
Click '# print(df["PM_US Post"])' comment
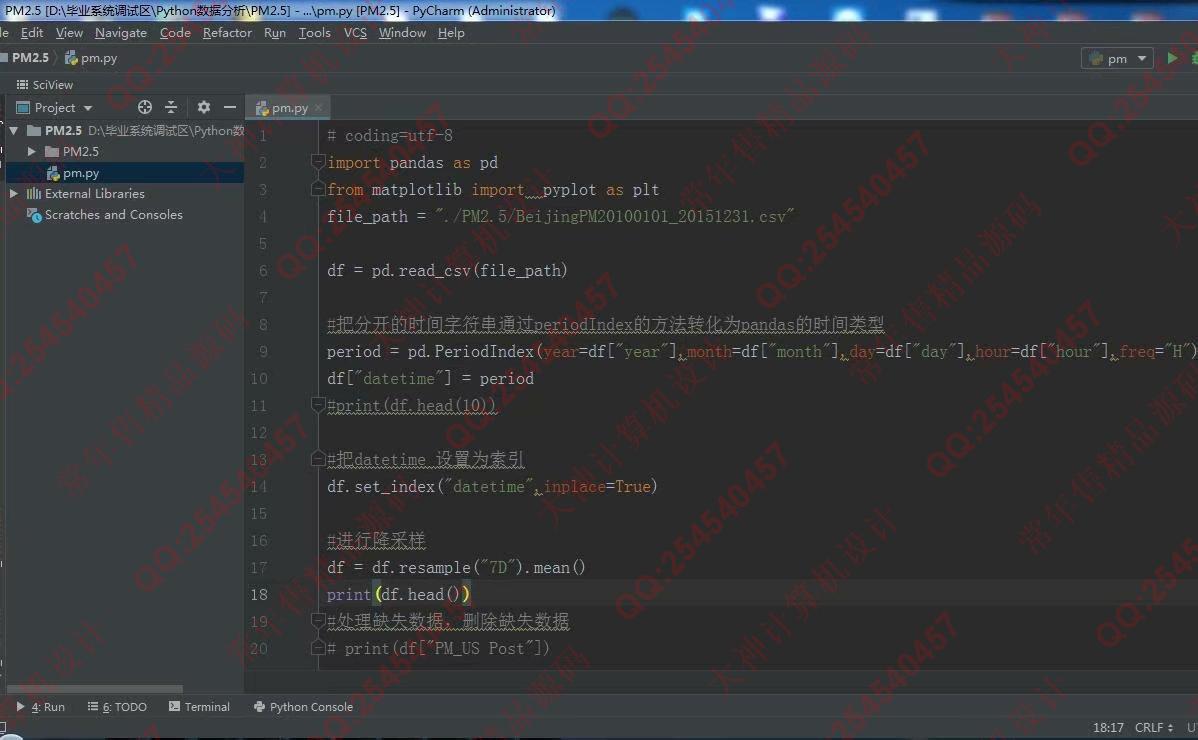438,648
